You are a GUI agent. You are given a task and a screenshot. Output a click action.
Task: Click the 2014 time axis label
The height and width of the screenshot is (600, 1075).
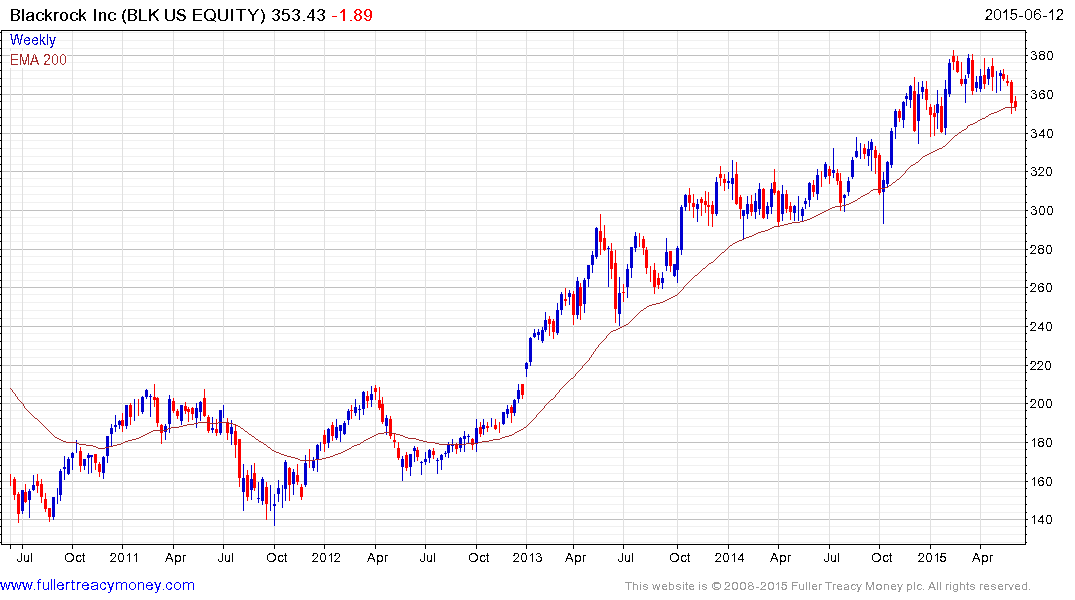pyautogui.click(x=729, y=557)
